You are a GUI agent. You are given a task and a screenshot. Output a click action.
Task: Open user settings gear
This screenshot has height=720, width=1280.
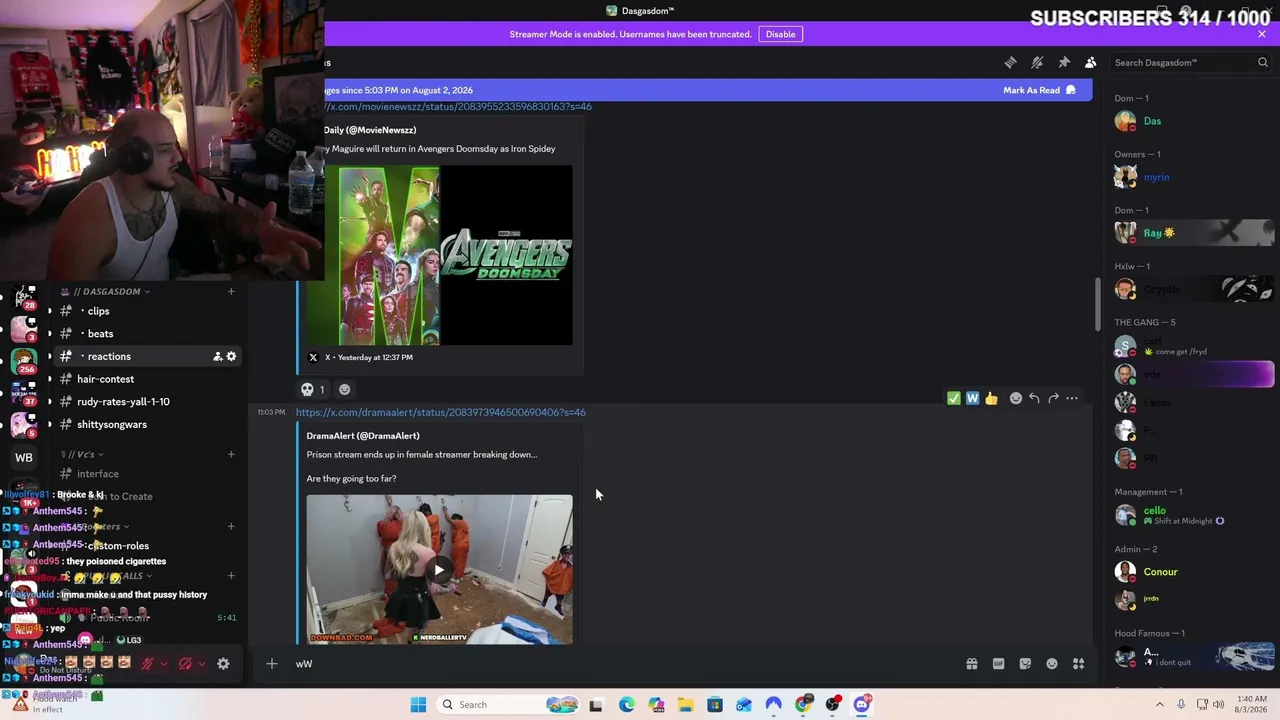click(x=223, y=663)
